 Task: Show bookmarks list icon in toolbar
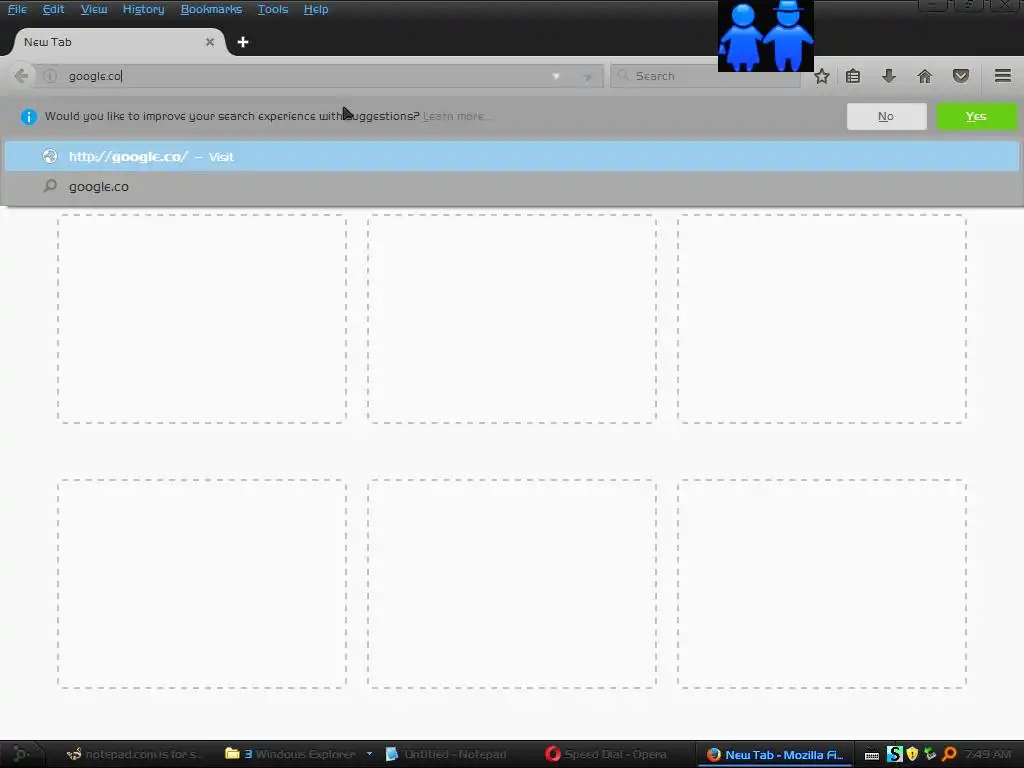point(853,76)
